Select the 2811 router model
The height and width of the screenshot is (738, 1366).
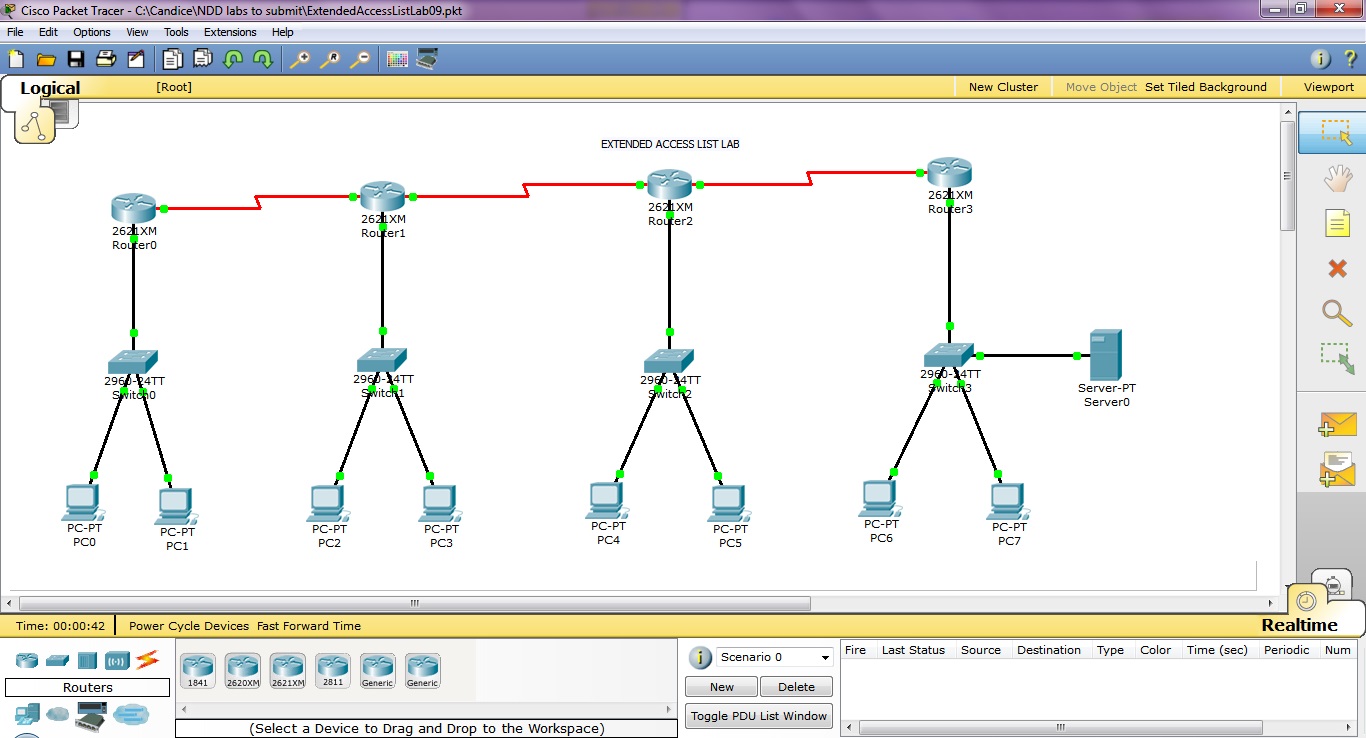(332, 669)
